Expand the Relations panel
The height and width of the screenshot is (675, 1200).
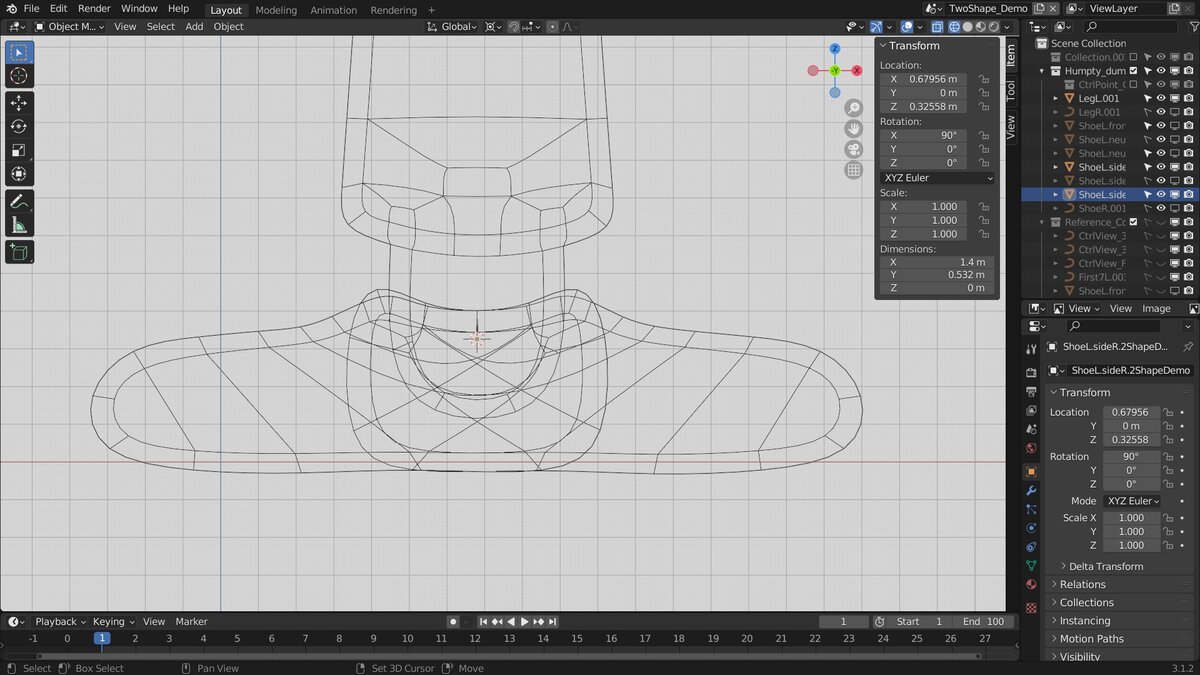[1082, 584]
